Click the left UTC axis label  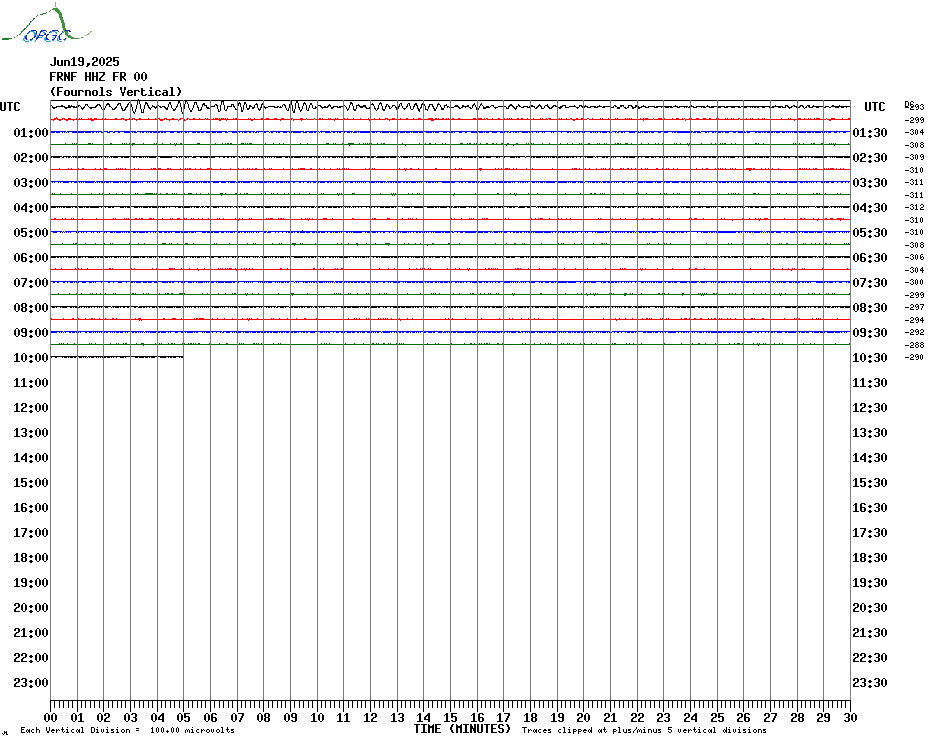click(x=10, y=107)
